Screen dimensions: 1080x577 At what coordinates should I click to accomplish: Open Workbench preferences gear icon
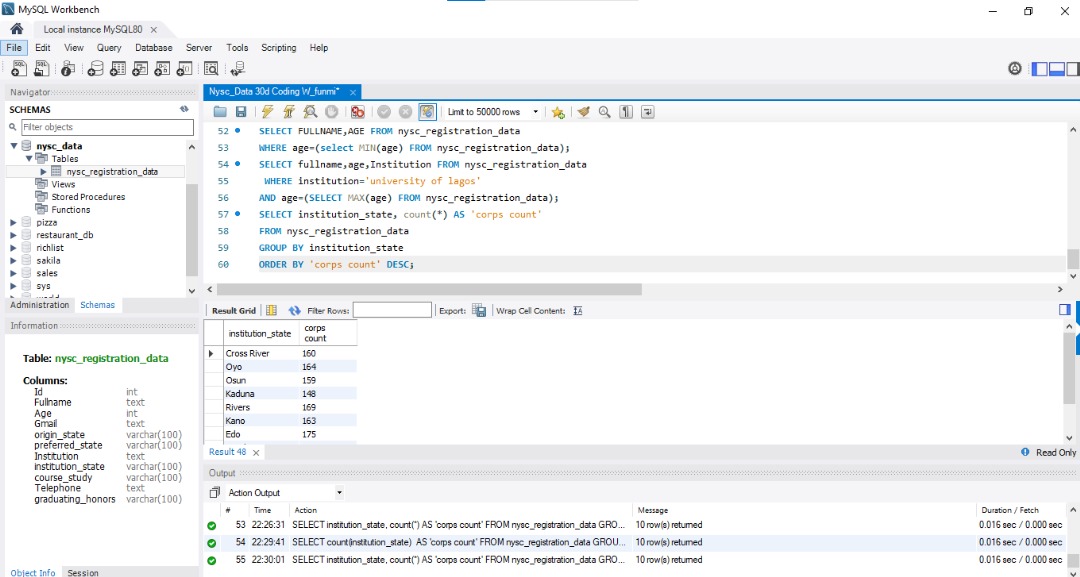[1015, 68]
